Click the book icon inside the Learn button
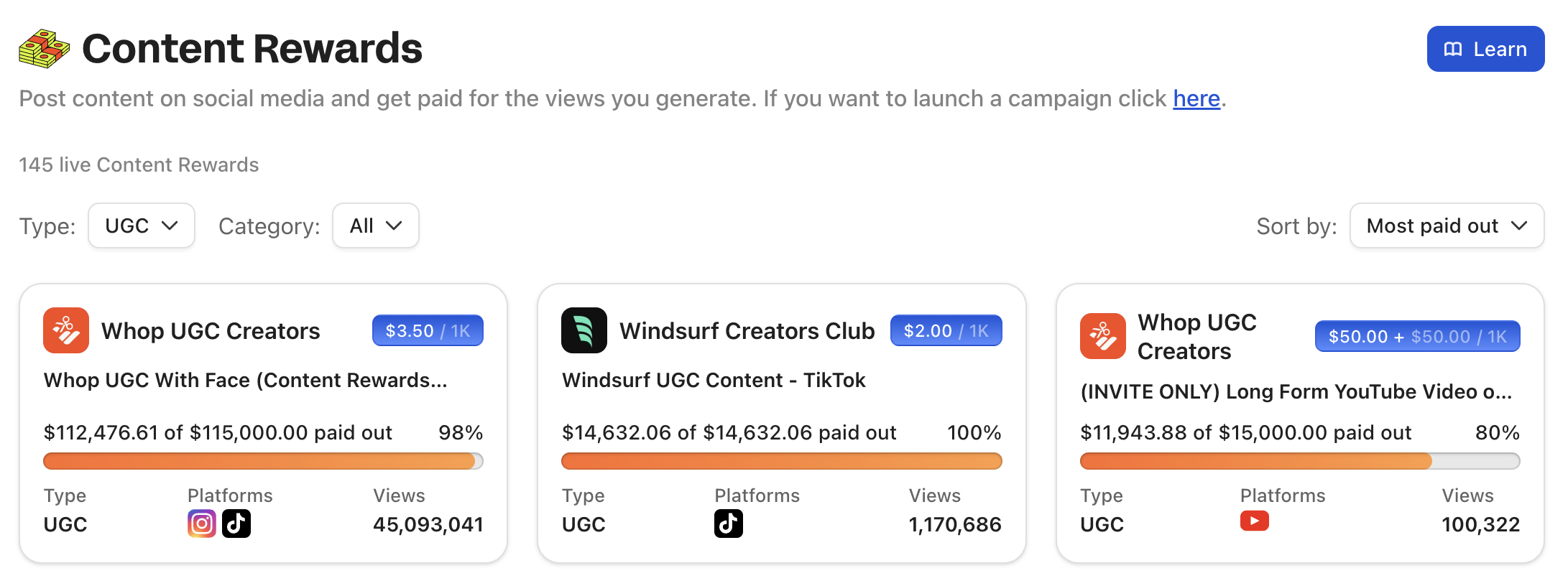1568x586 pixels. coord(1452,49)
